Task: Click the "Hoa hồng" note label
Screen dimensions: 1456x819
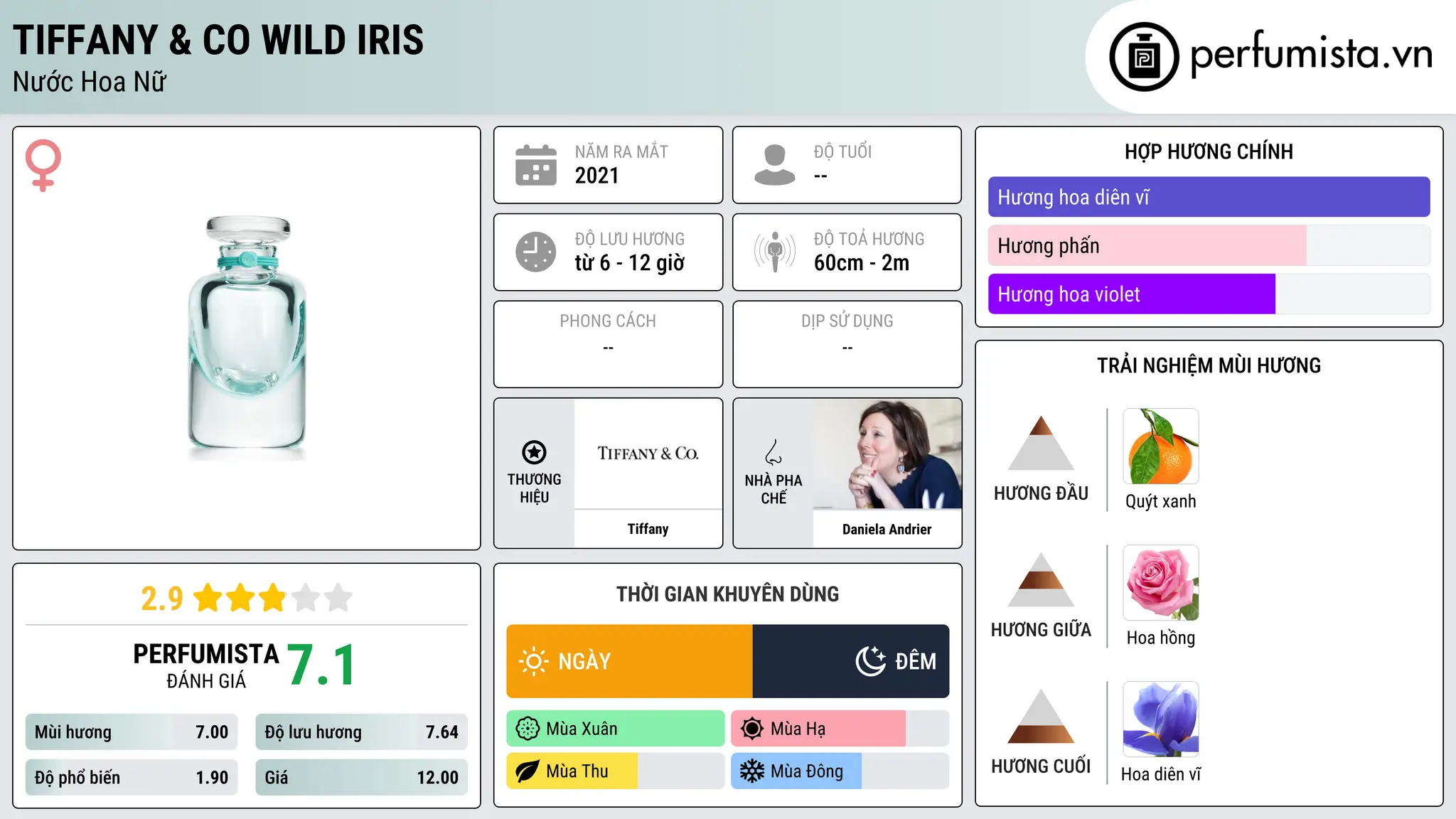Action: 1161,638
